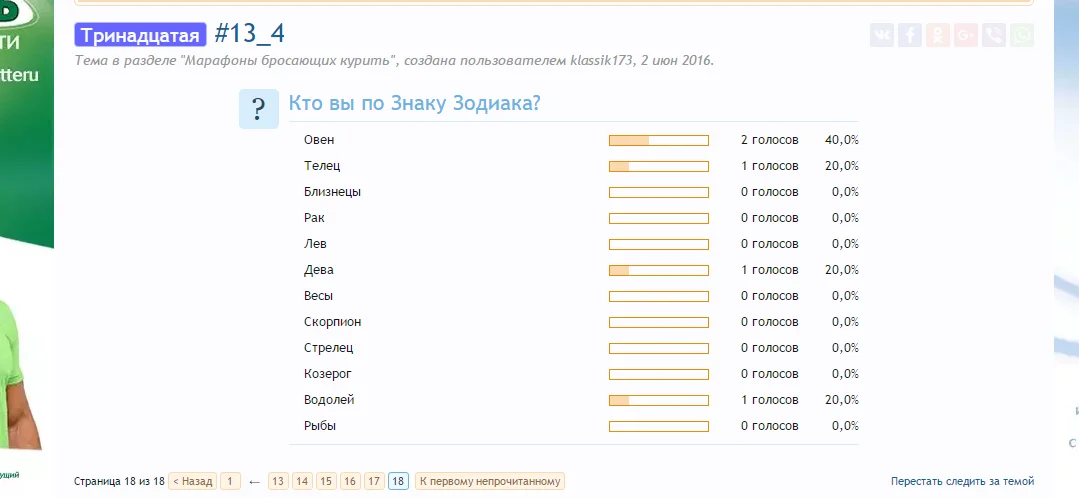Open user klassik173's profile link

click(601, 61)
